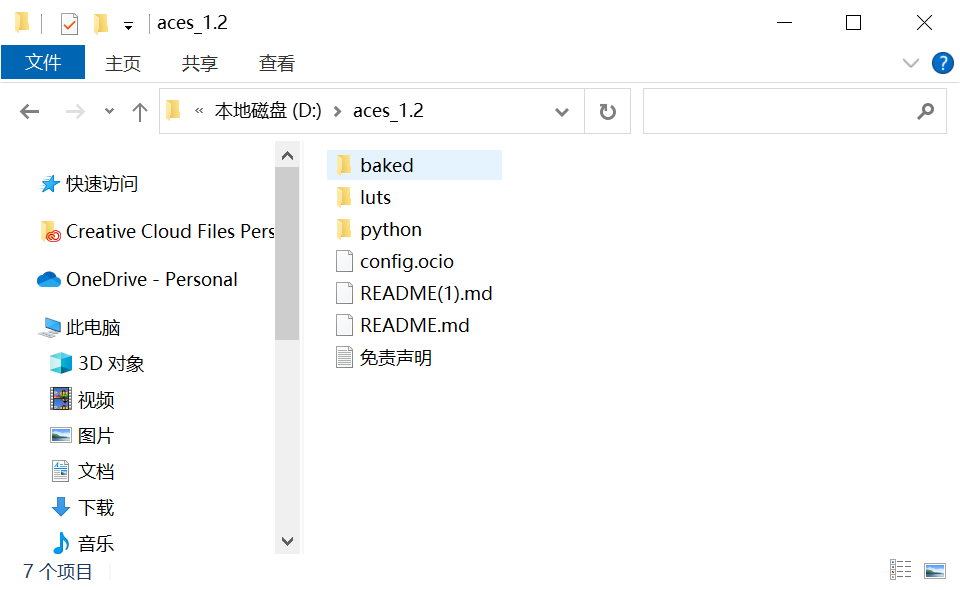
Task: Open OneDrive - Personal in sidebar
Action: pyautogui.click(x=151, y=280)
